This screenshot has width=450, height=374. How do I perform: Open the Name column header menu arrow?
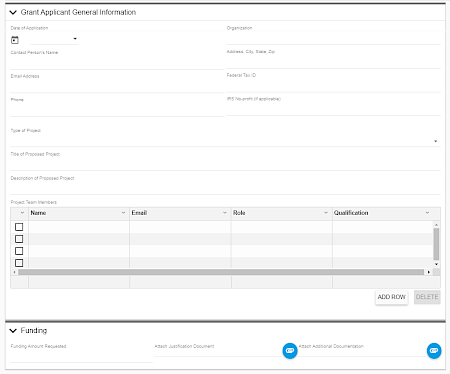[x=123, y=213]
